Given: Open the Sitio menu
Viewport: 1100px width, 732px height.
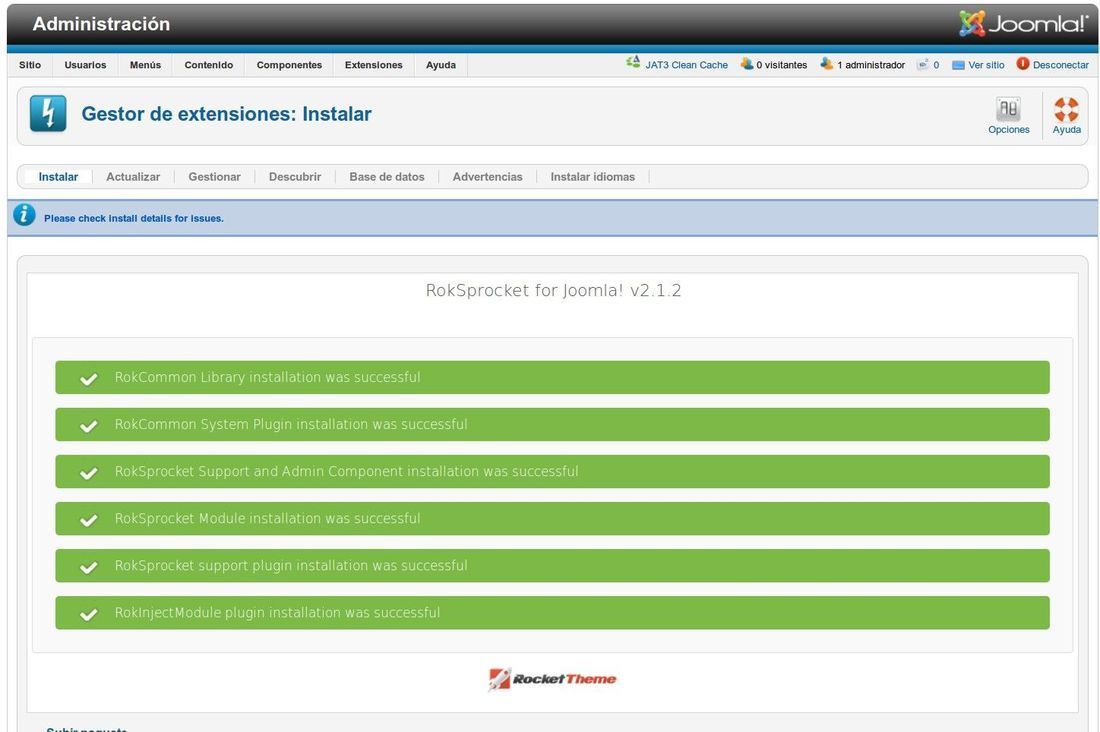Looking at the screenshot, I should (30, 65).
